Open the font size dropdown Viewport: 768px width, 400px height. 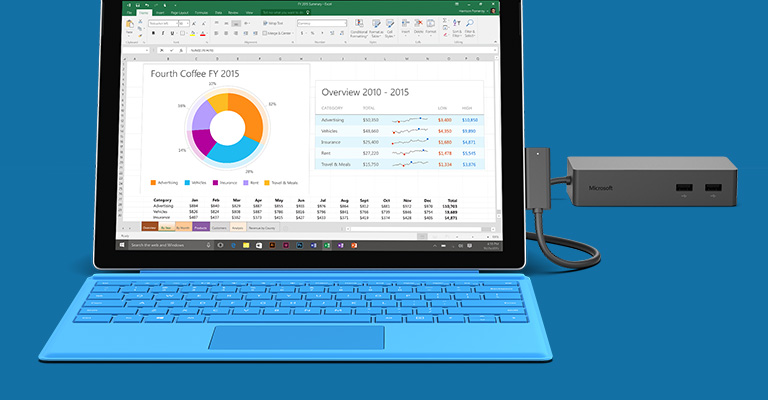(188, 24)
